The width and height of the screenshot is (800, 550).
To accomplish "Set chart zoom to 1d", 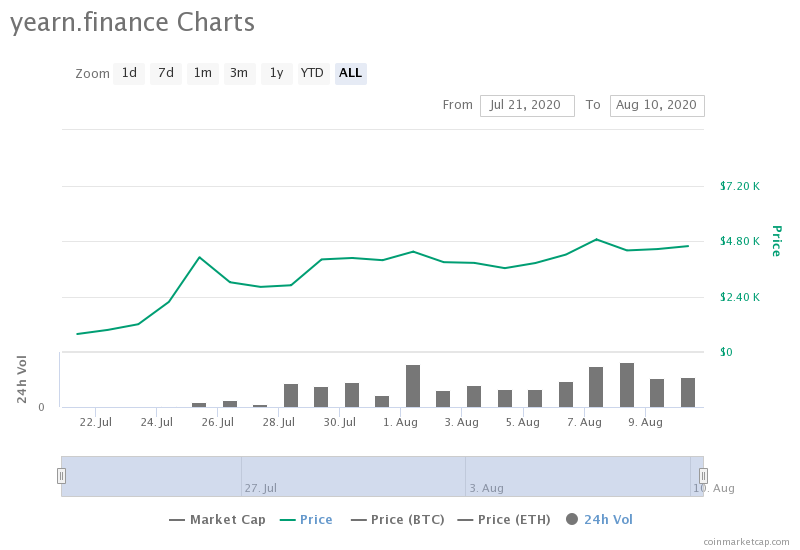I will pyautogui.click(x=129, y=73).
